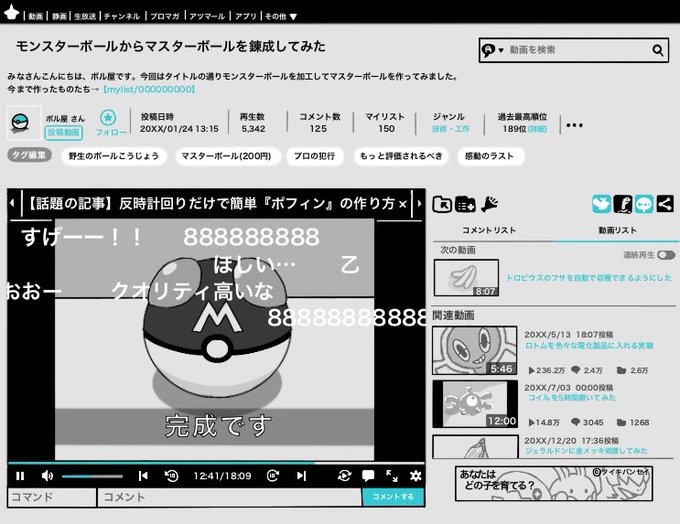Pause the video
Screen dimensions: 680x524
(20, 476)
